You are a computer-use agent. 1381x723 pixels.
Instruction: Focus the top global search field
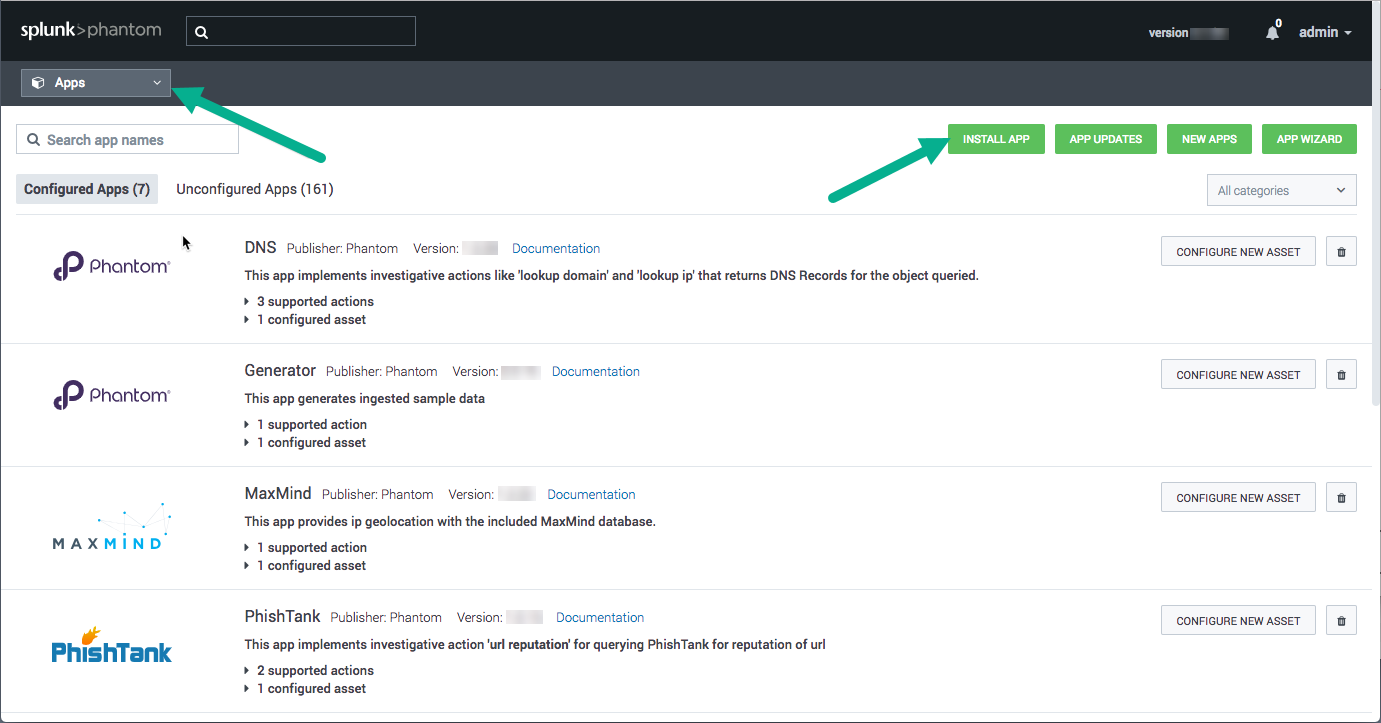click(301, 31)
